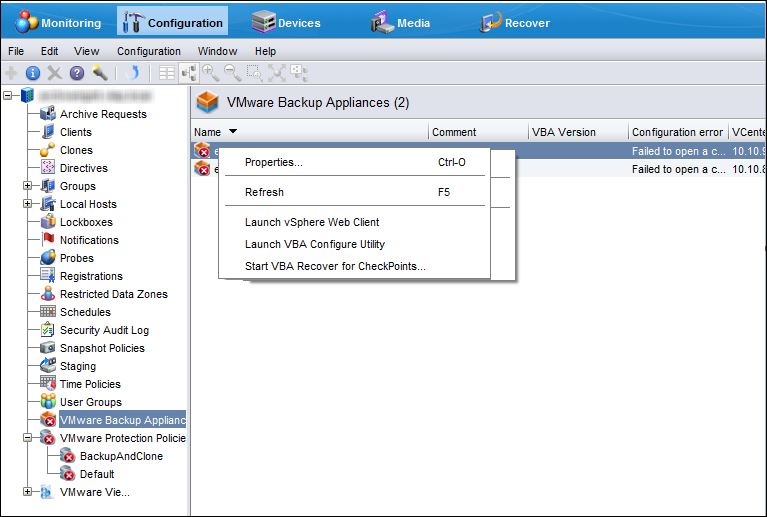The image size is (767, 517).
Task: Choose Properties... in context menu
Action: pos(355,162)
